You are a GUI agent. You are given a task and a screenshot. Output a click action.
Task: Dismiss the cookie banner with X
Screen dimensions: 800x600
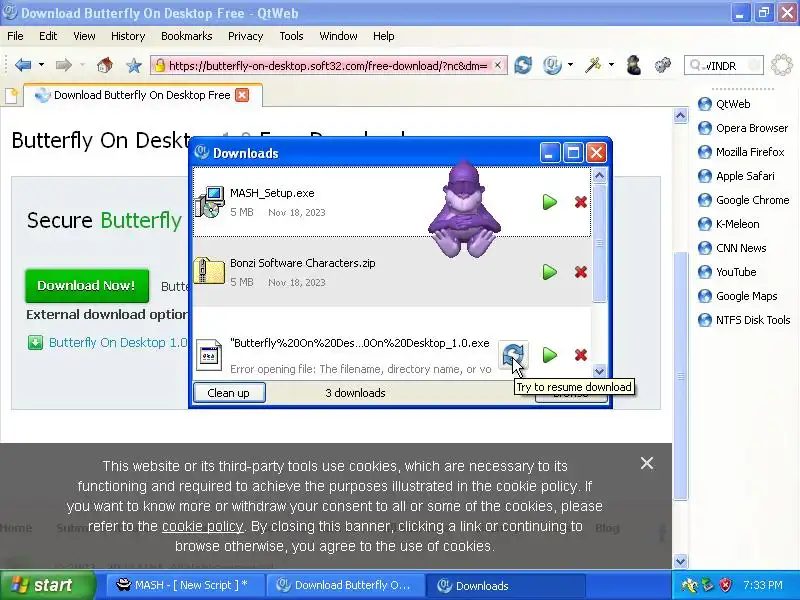coord(646,463)
